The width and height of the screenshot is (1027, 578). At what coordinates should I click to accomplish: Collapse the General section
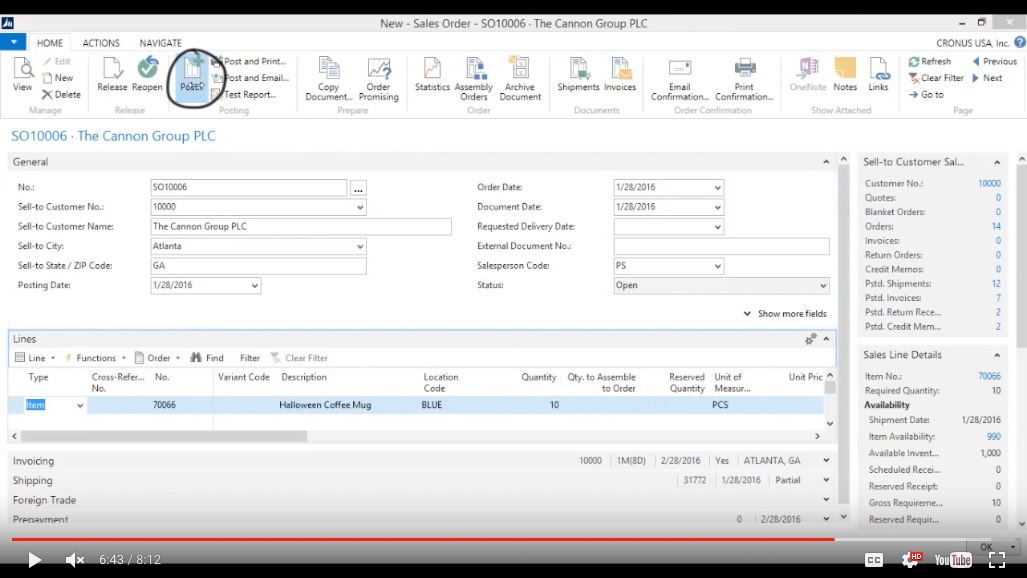(x=826, y=162)
